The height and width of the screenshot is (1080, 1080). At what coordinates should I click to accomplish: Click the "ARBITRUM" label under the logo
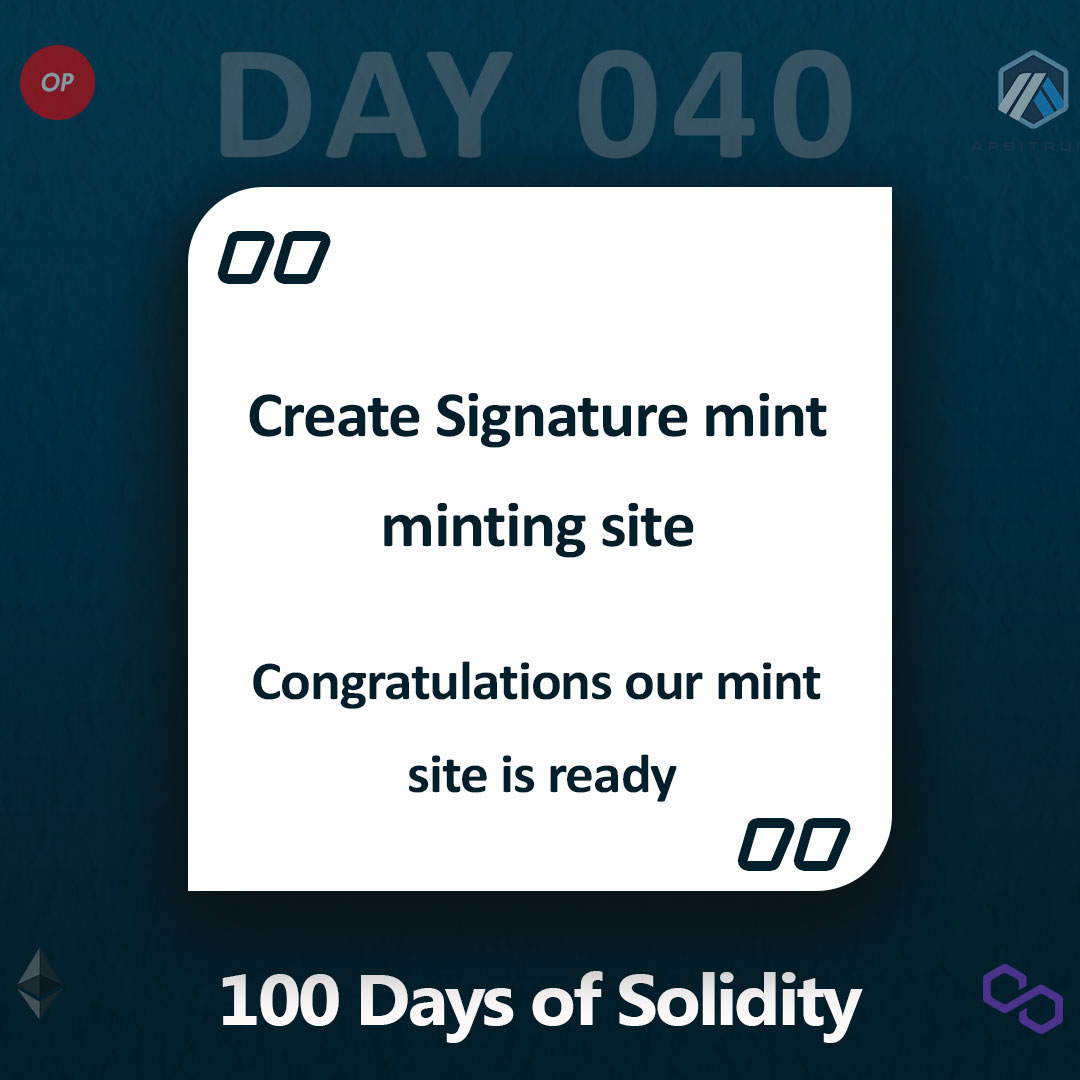tap(1025, 146)
